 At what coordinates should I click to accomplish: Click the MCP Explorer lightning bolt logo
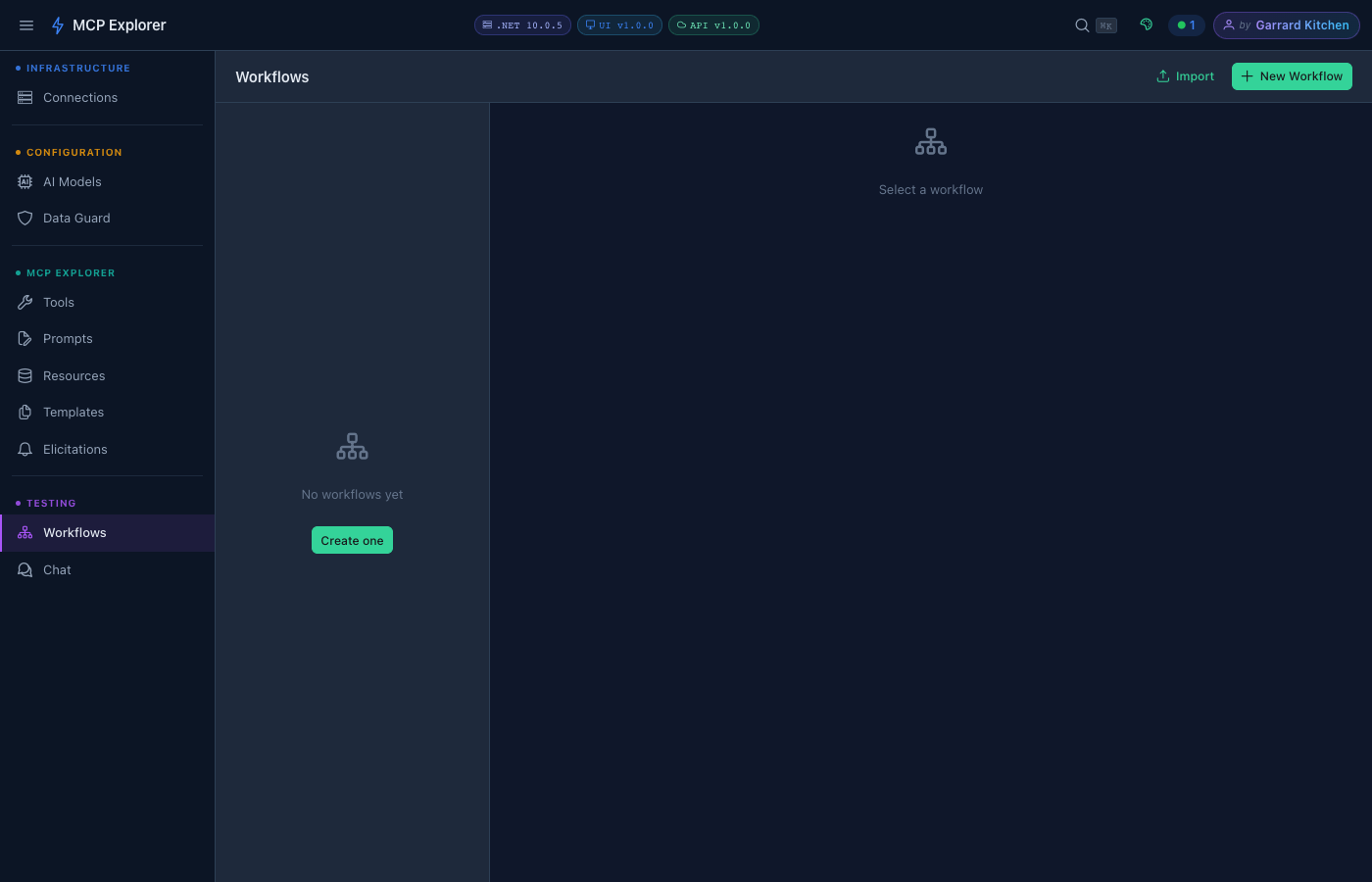(58, 24)
